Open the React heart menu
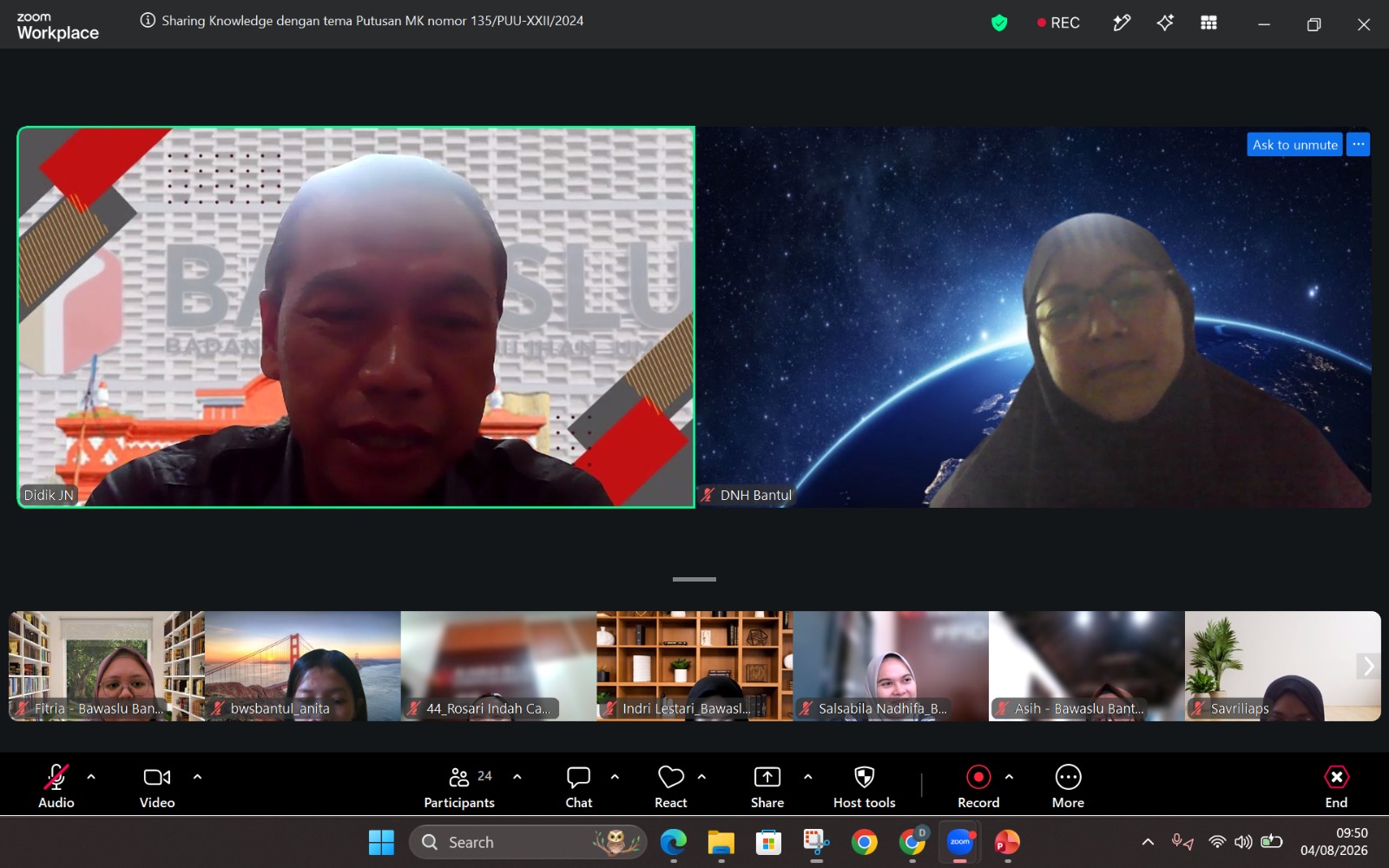The width and height of the screenshot is (1389, 868). (x=671, y=786)
